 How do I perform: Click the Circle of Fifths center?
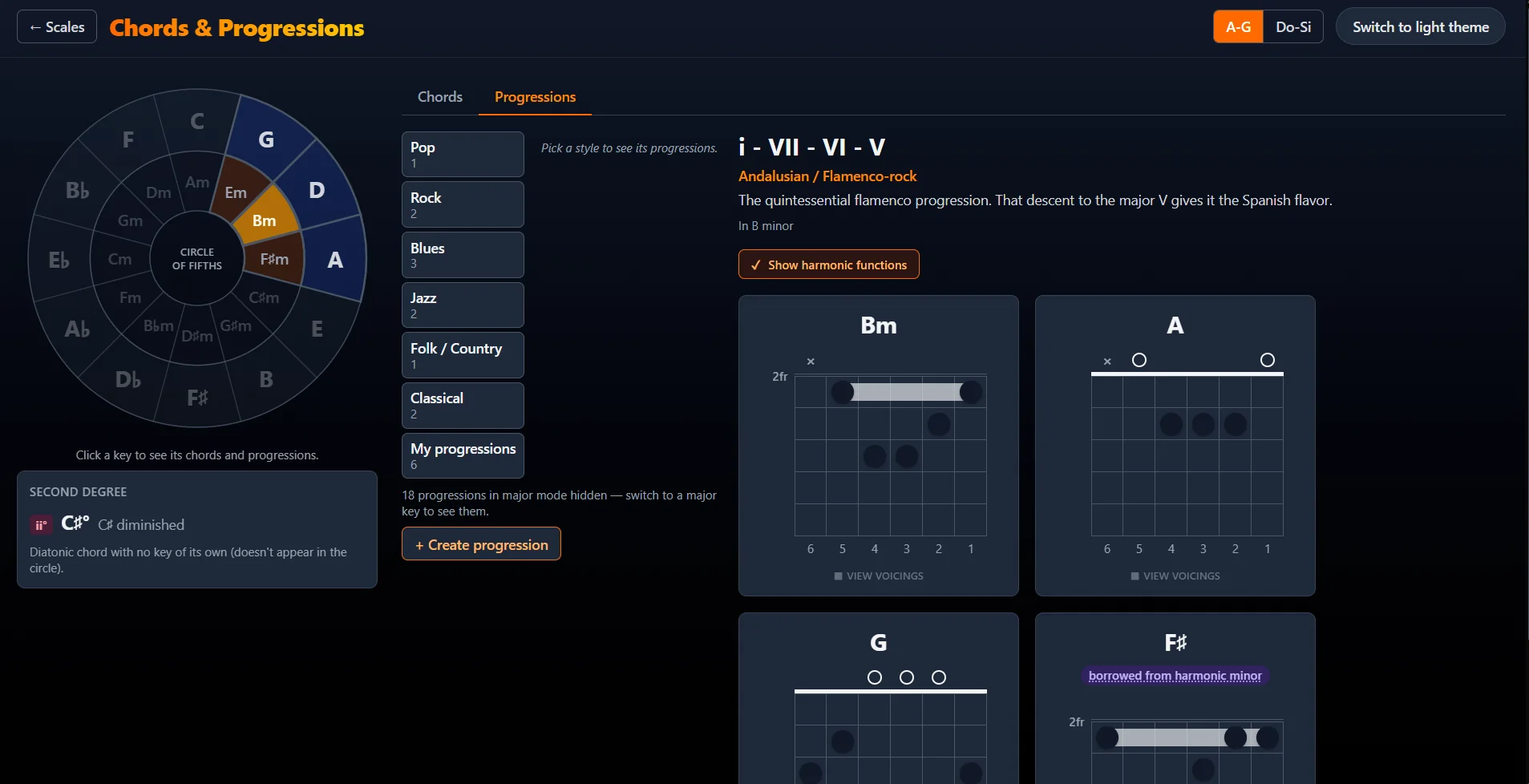tap(197, 259)
